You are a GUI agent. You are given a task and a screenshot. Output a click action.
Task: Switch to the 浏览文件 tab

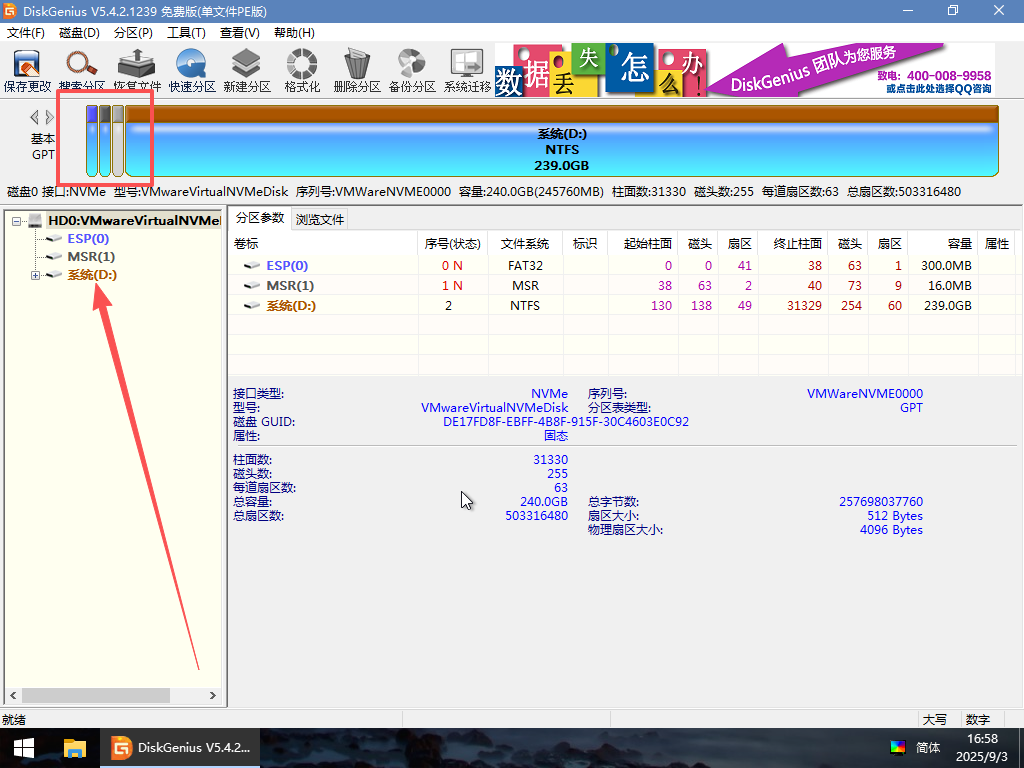(x=319, y=218)
